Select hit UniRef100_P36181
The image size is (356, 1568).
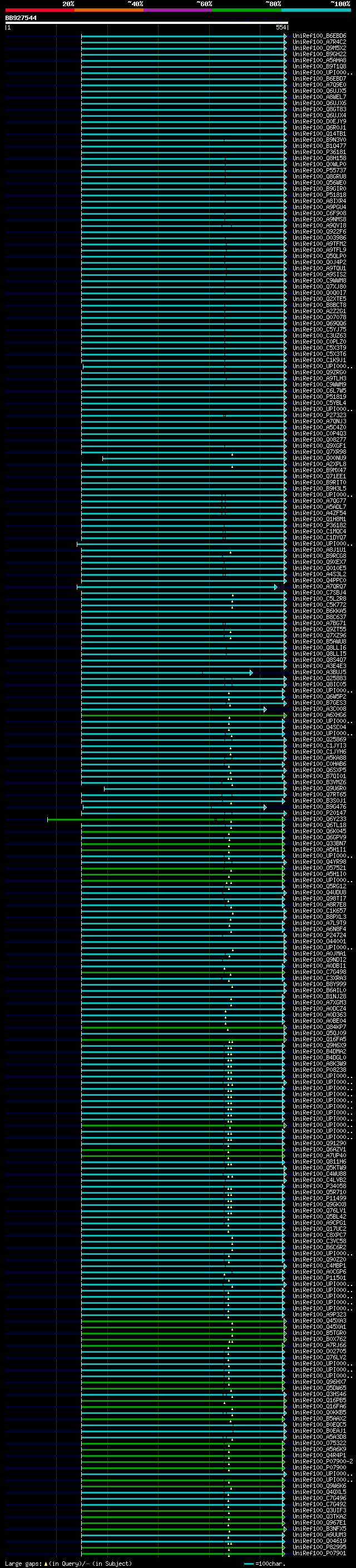(x=319, y=152)
